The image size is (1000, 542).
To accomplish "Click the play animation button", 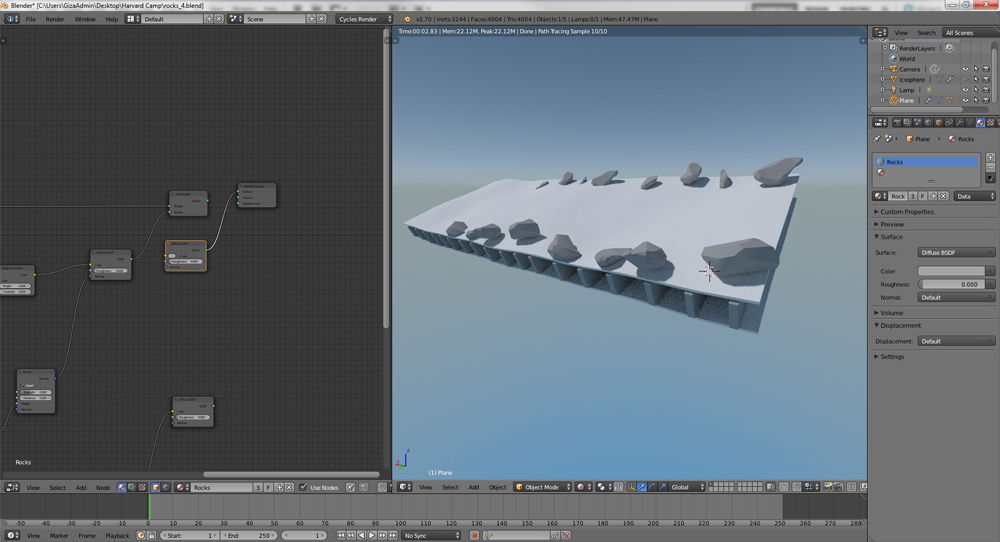I will click(372, 536).
